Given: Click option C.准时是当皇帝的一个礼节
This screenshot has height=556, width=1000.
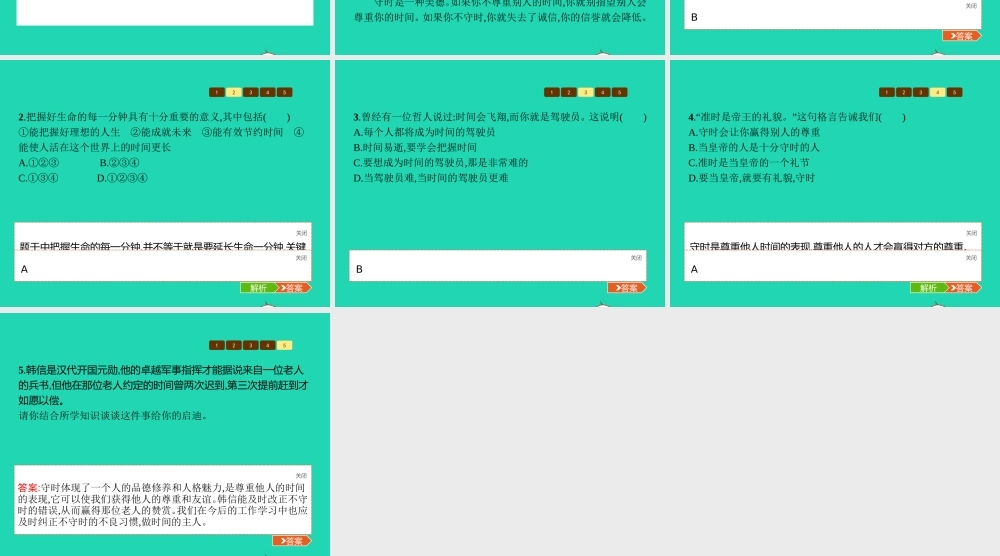Looking at the screenshot, I should coord(749,163).
